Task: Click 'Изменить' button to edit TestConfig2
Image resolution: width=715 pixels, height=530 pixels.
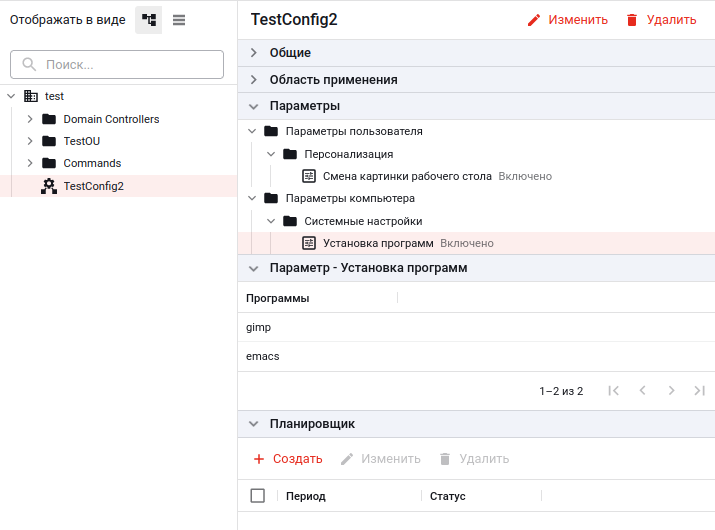Action: pos(567,20)
